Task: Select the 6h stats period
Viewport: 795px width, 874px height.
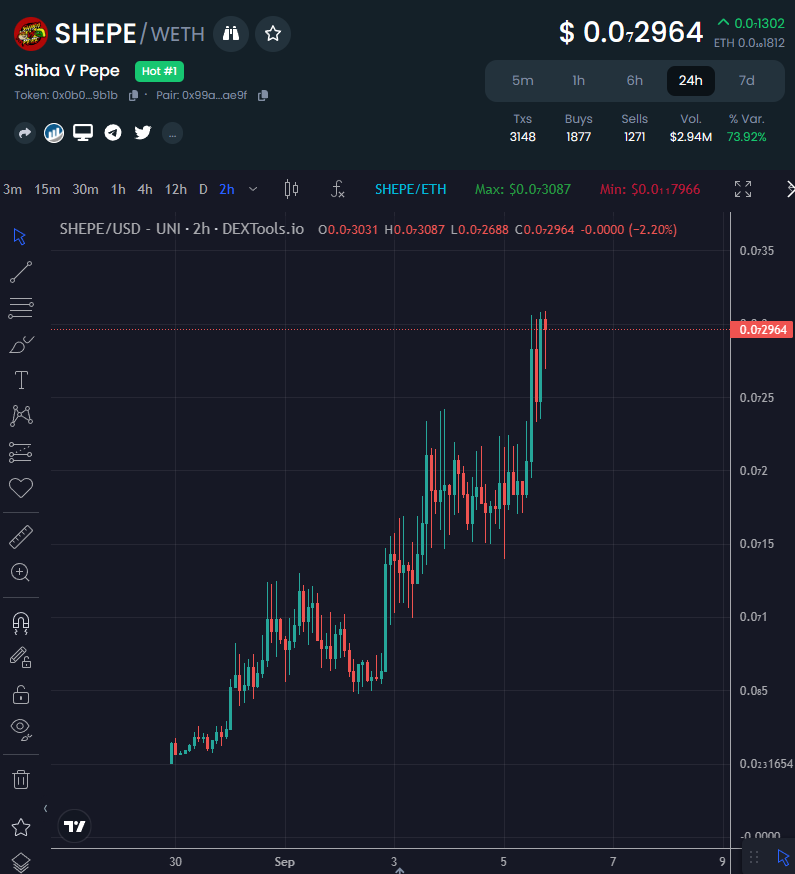Action: 634,81
